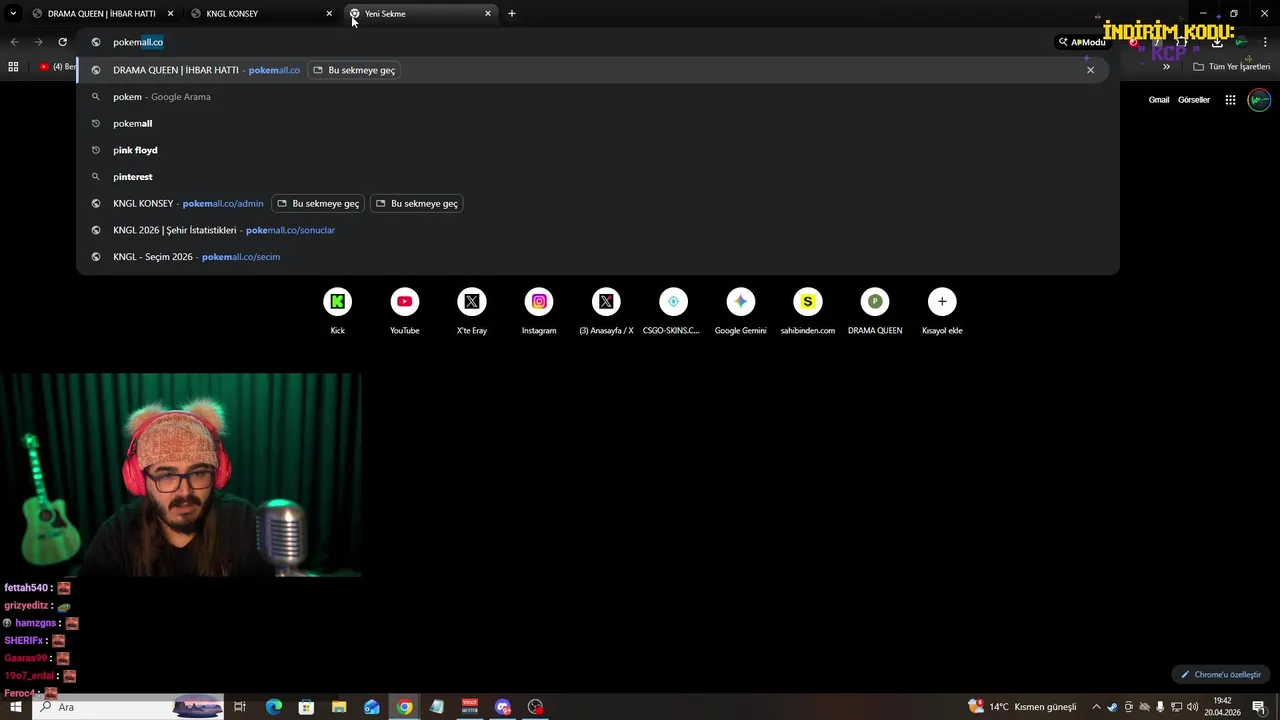
Task: Click the AI Modu button
Action: click(1082, 42)
